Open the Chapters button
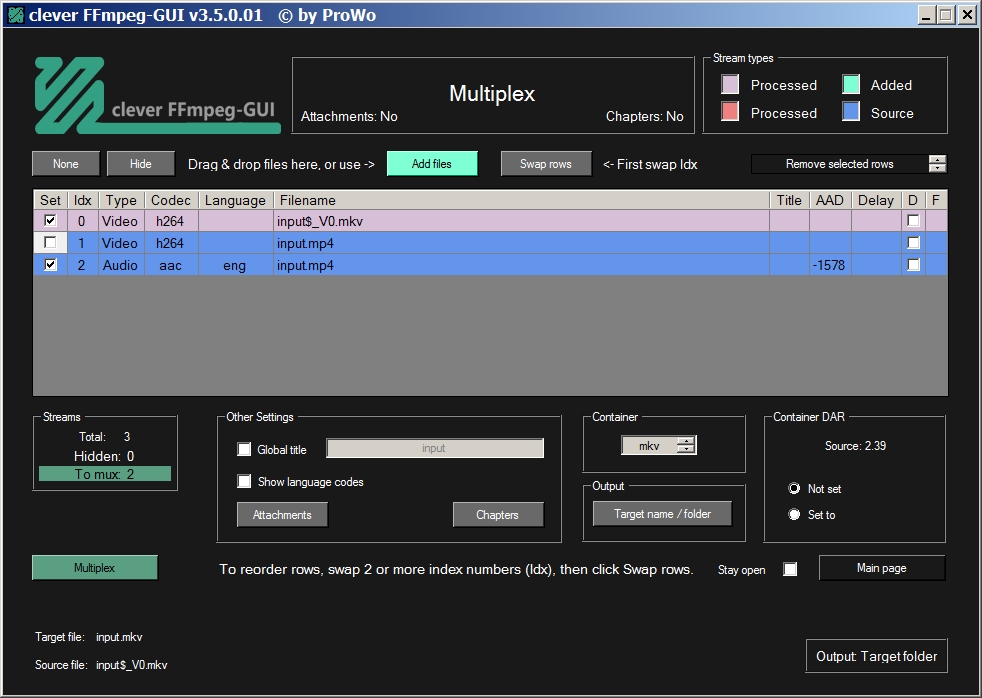The image size is (982, 698). point(498,515)
